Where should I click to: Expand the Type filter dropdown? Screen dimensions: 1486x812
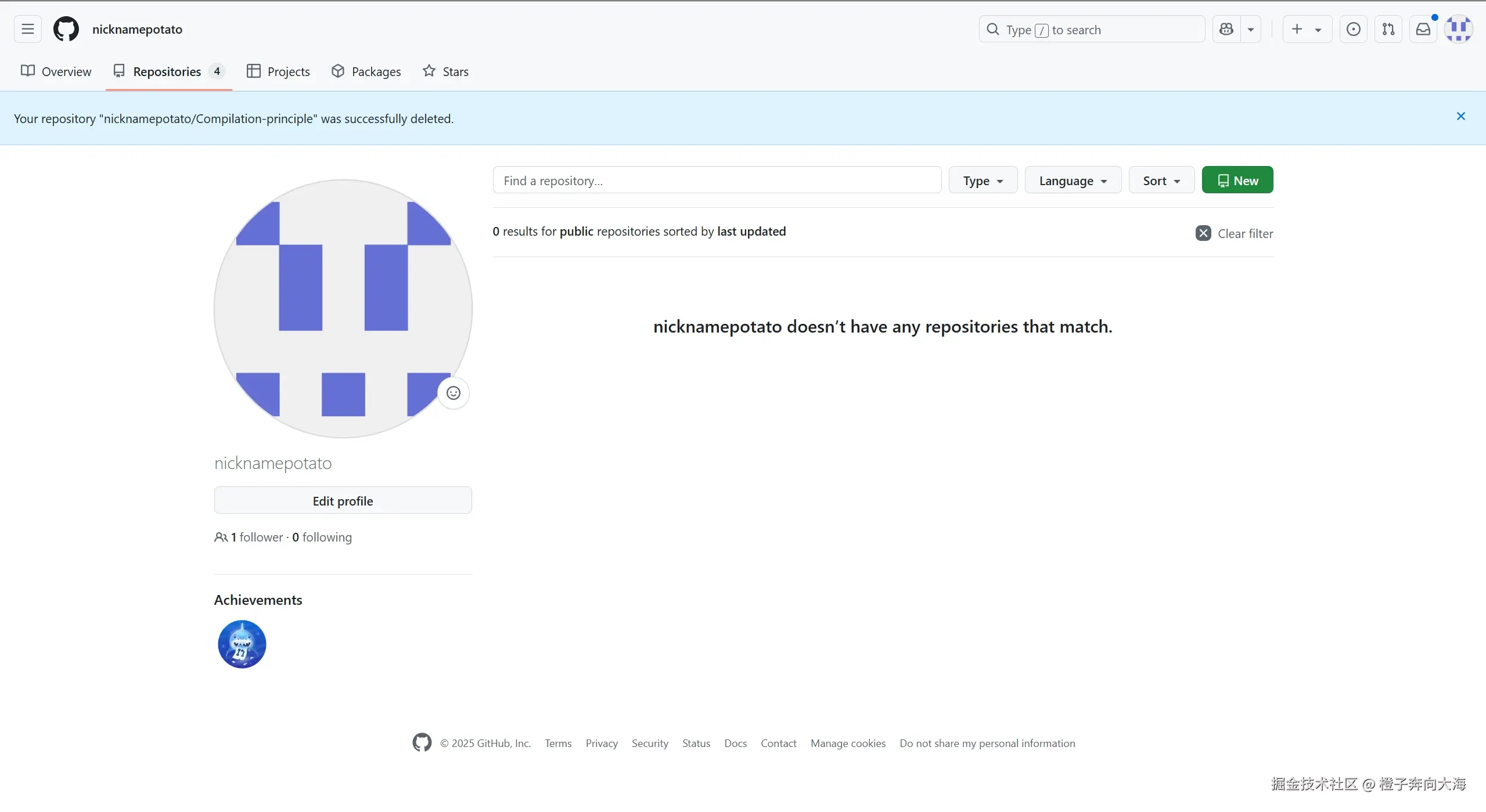(x=983, y=181)
